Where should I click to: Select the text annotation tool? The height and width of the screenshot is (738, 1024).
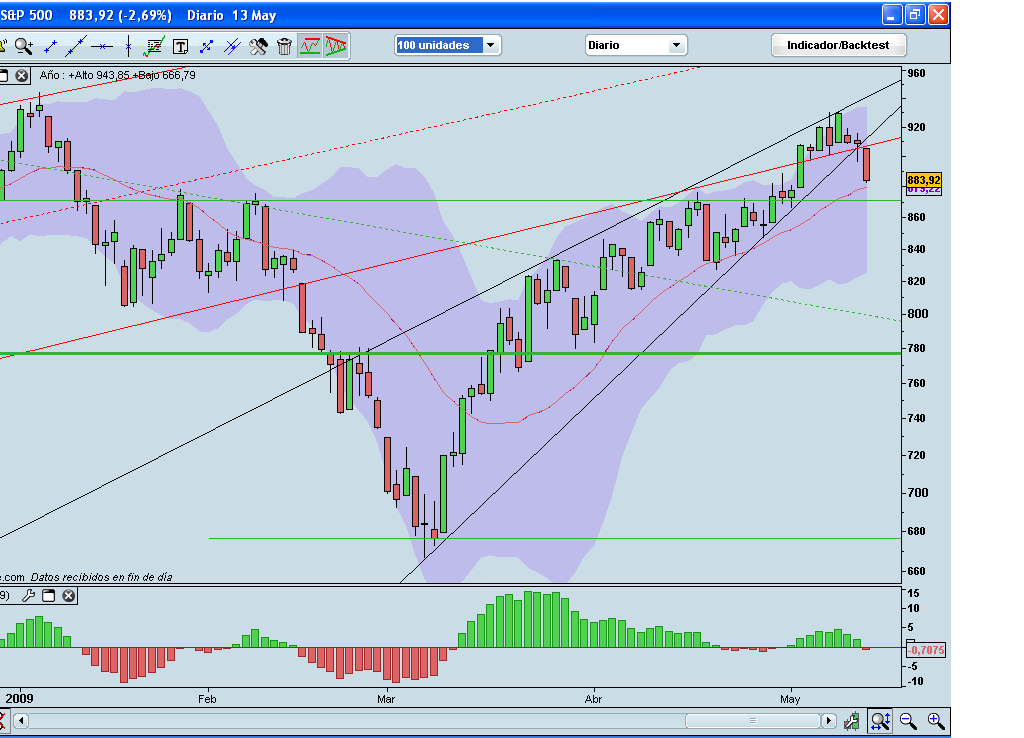click(x=180, y=46)
